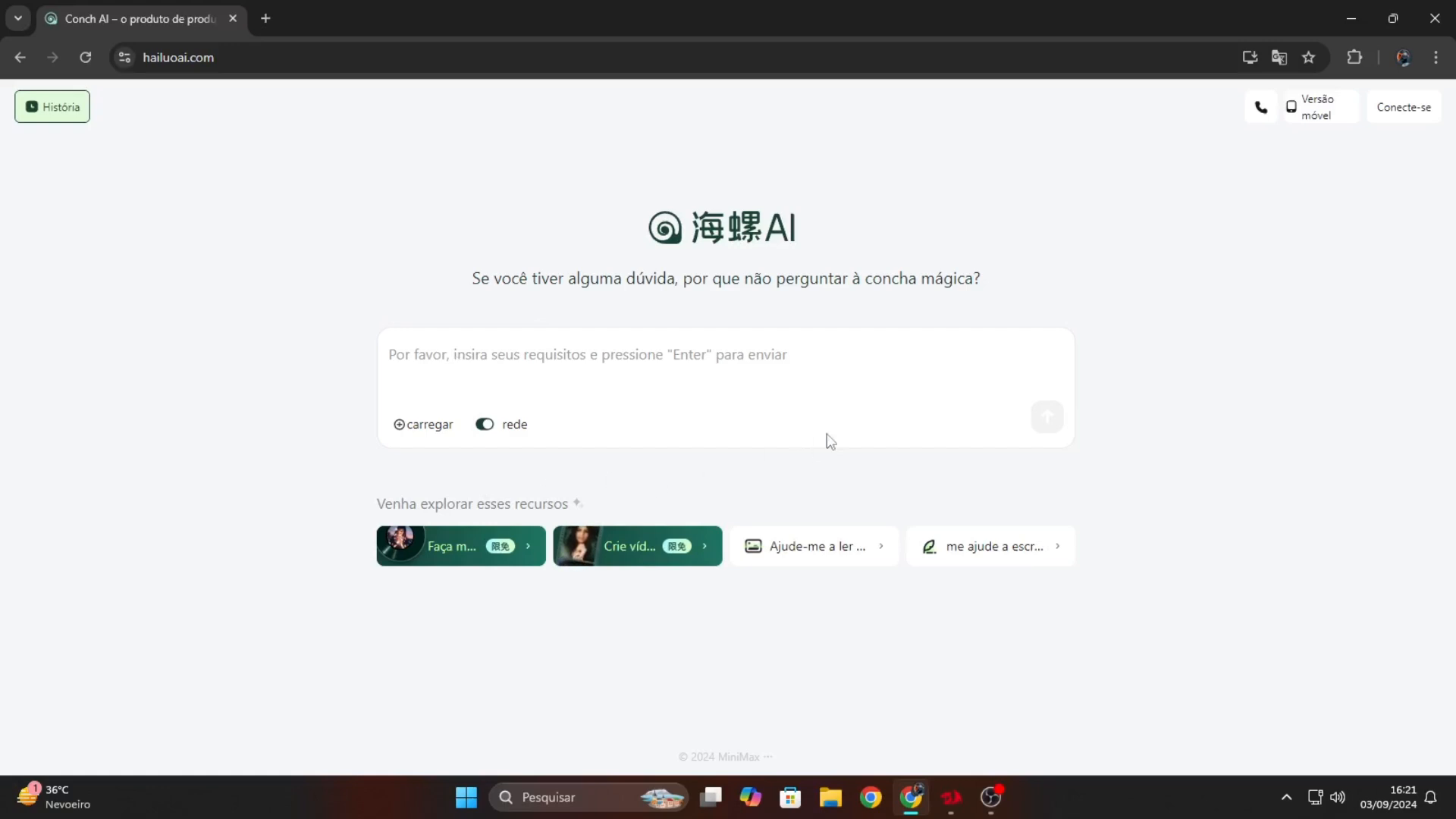Click the image reader icon
This screenshot has width=1456, height=819.
753,546
